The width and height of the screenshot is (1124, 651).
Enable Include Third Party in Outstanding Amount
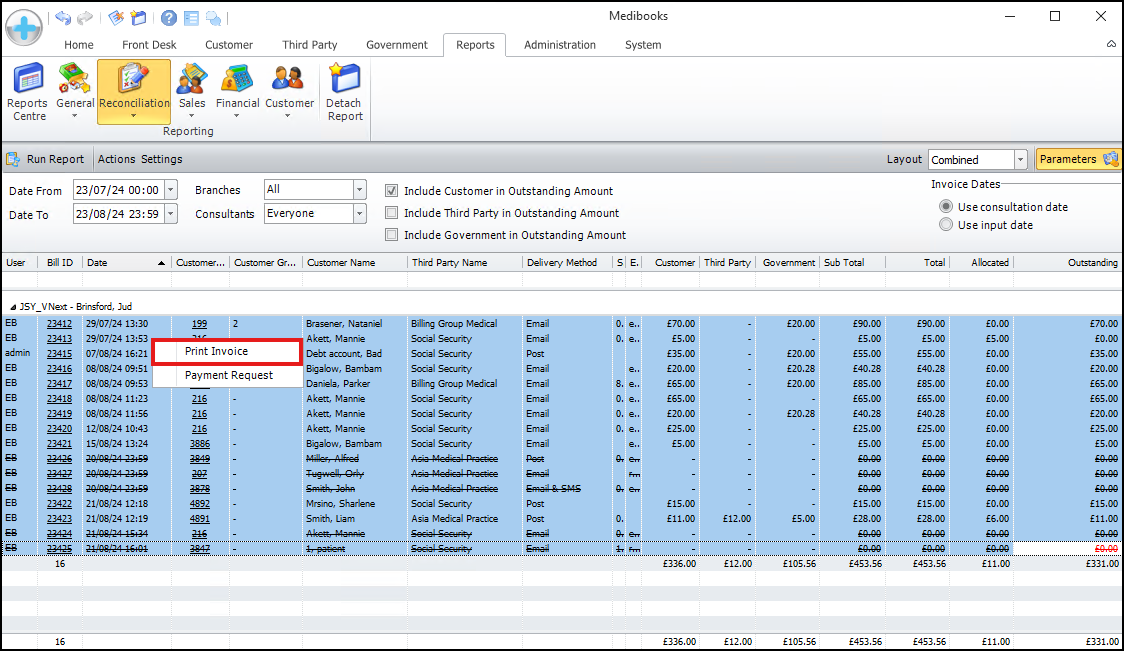tap(393, 213)
